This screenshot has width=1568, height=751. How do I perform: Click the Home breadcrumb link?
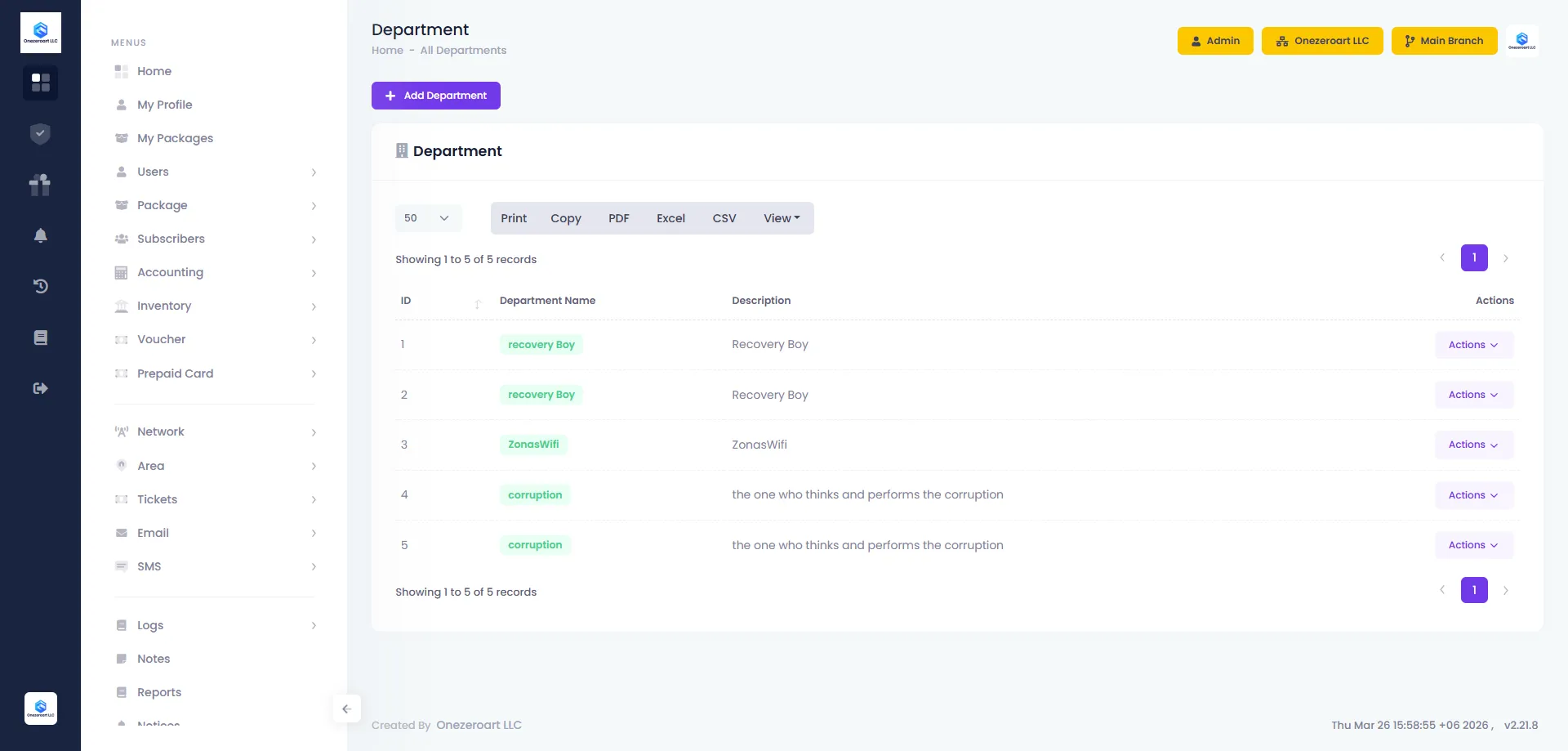[387, 51]
